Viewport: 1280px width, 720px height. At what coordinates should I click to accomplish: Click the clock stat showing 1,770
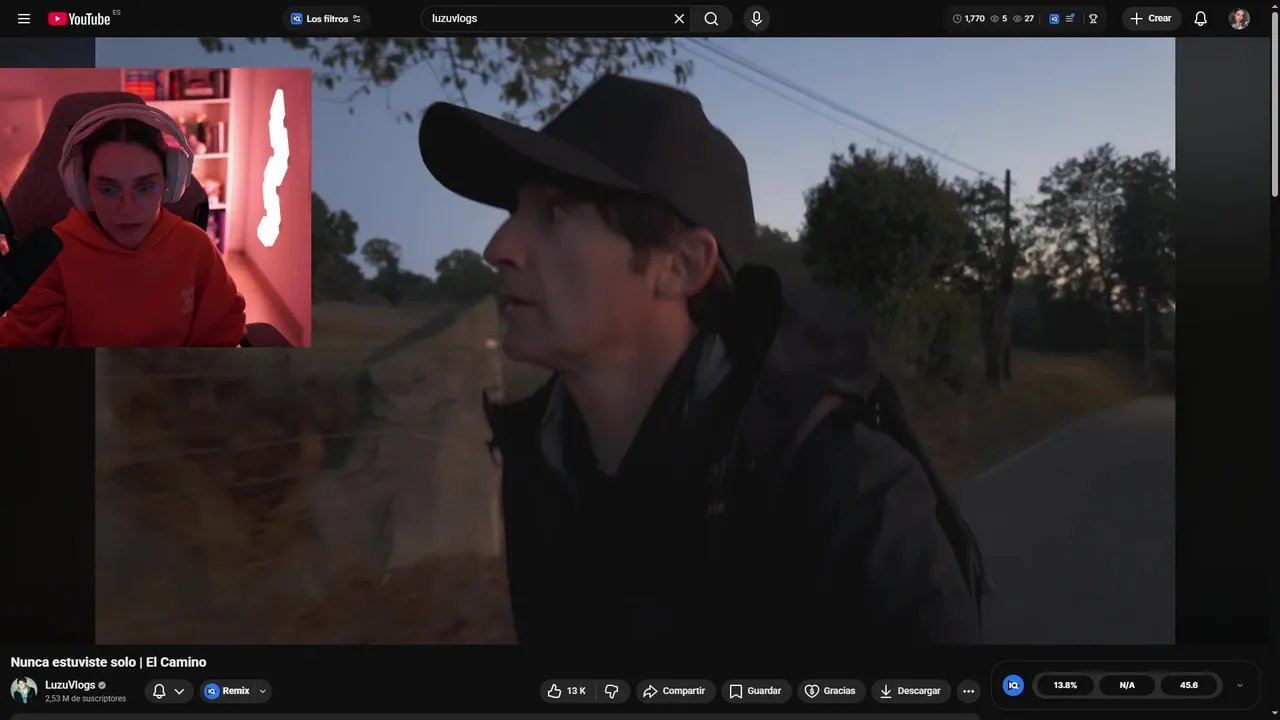tap(969, 19)
